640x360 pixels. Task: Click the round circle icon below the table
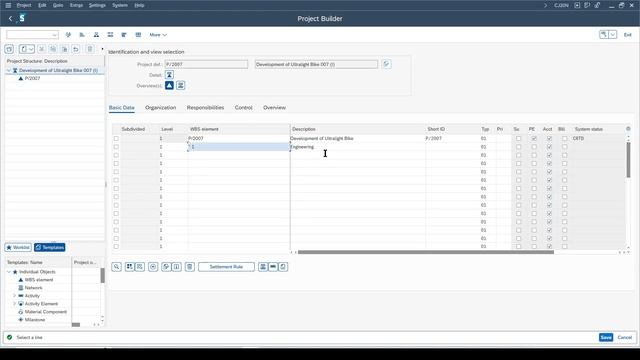[x=153, y=267]
